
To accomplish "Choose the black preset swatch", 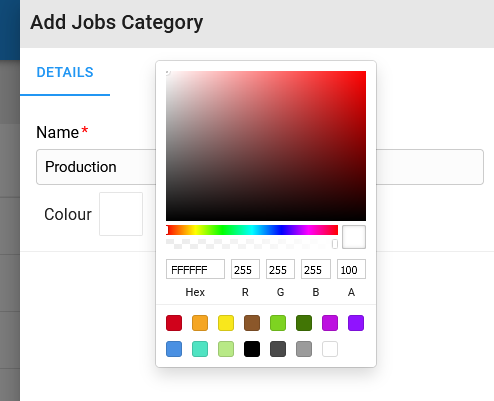I will (252, 349).
